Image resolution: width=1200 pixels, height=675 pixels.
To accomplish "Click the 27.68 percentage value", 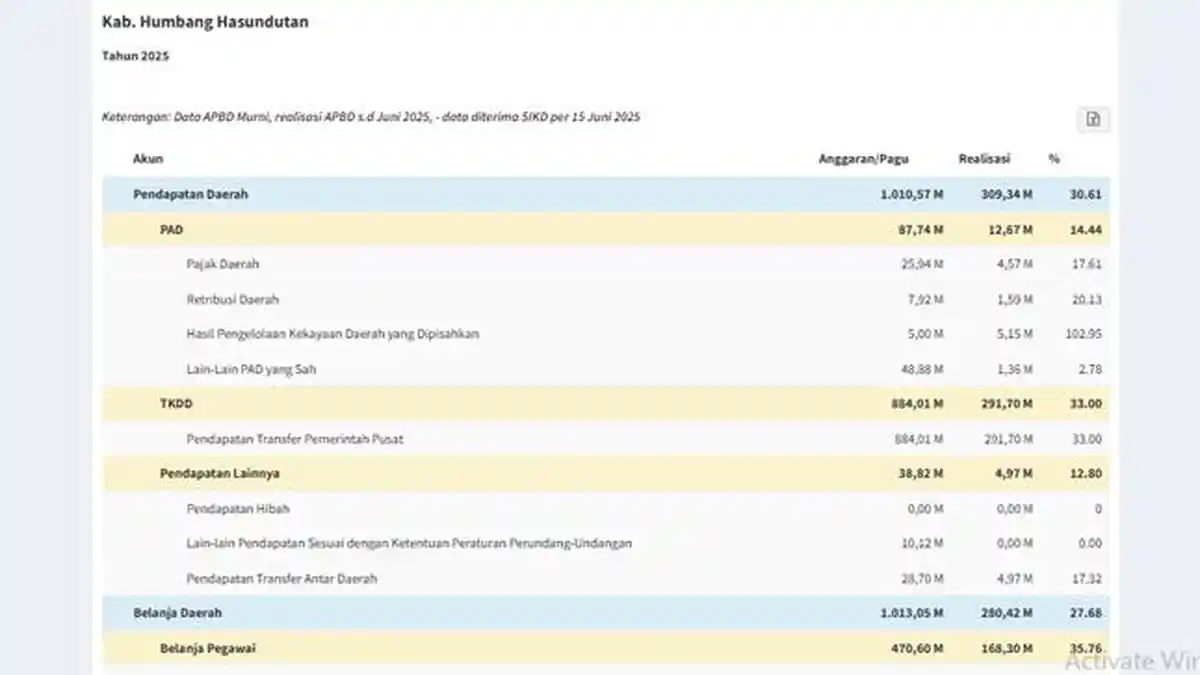I will coord(1086,613).
